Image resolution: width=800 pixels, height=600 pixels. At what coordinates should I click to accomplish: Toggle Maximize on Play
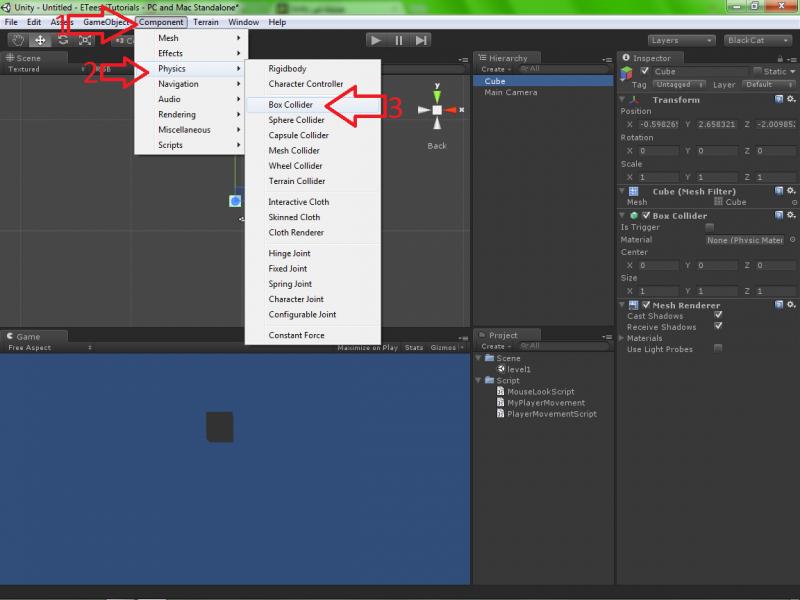367,347
